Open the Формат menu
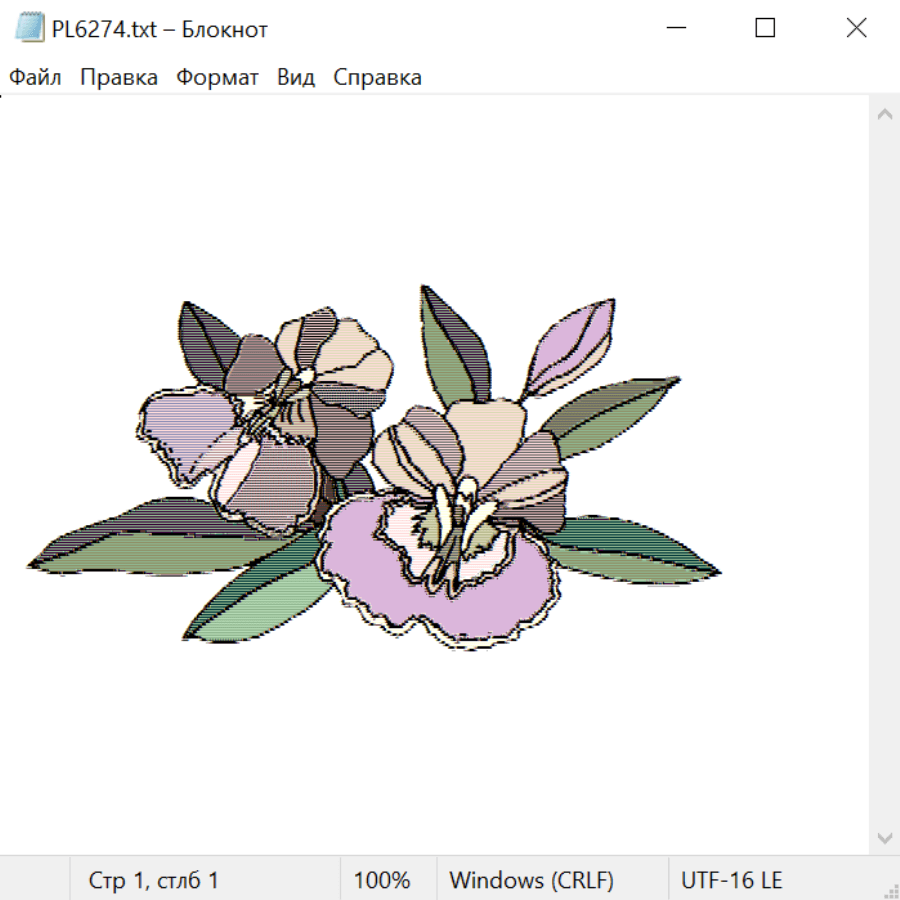The height and width of the screenshot is (900, 900). pos(217,78)
